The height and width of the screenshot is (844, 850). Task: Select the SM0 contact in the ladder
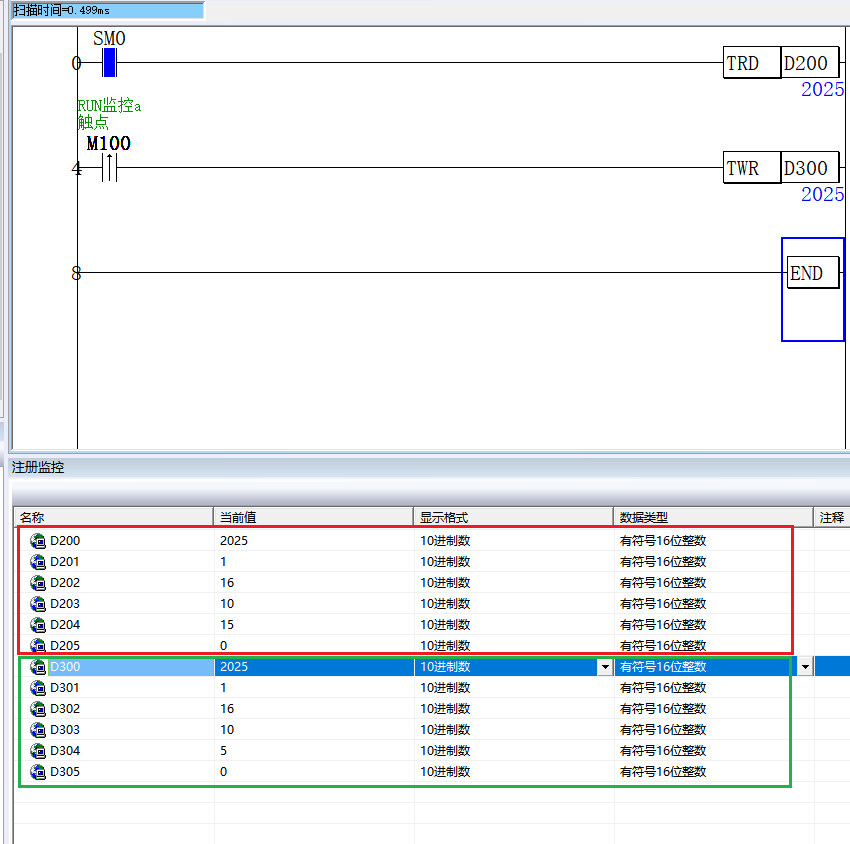tap(110, 63)
